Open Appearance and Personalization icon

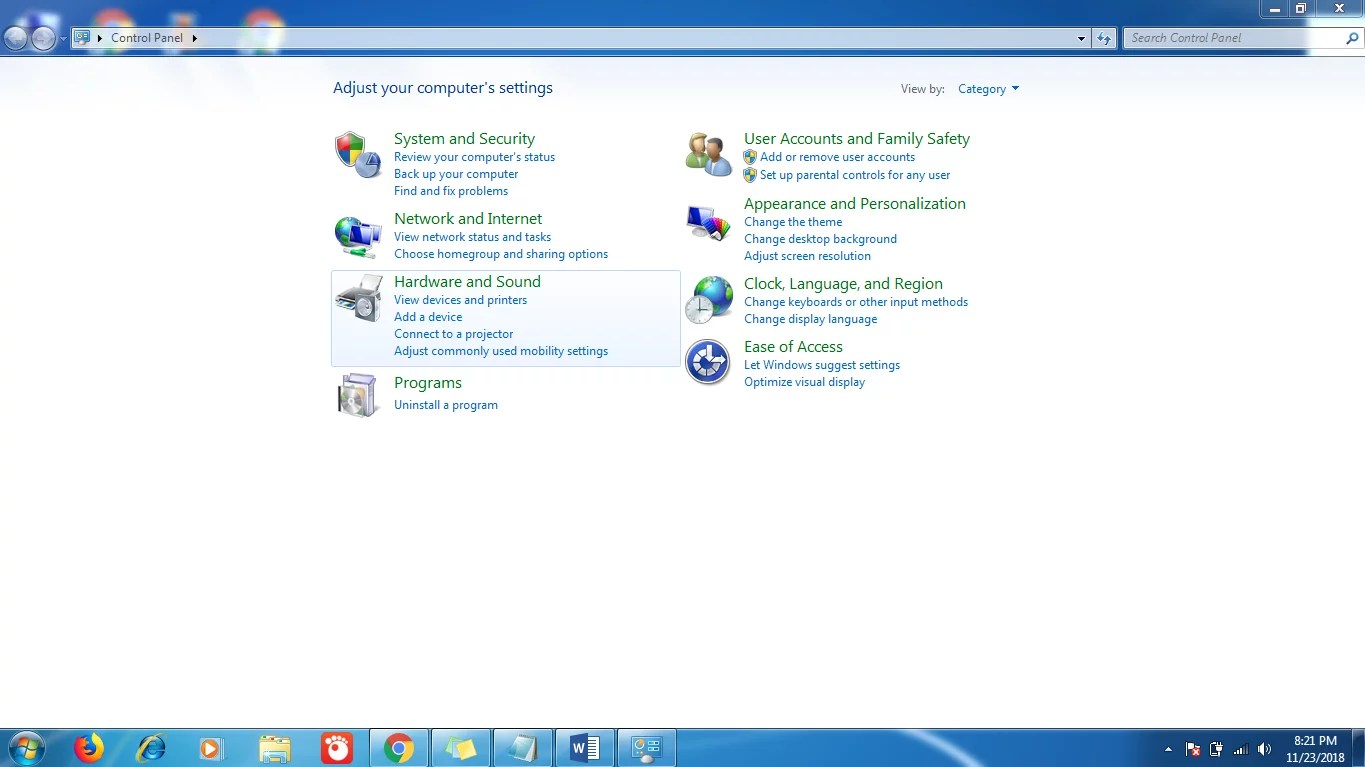(708, 222)
